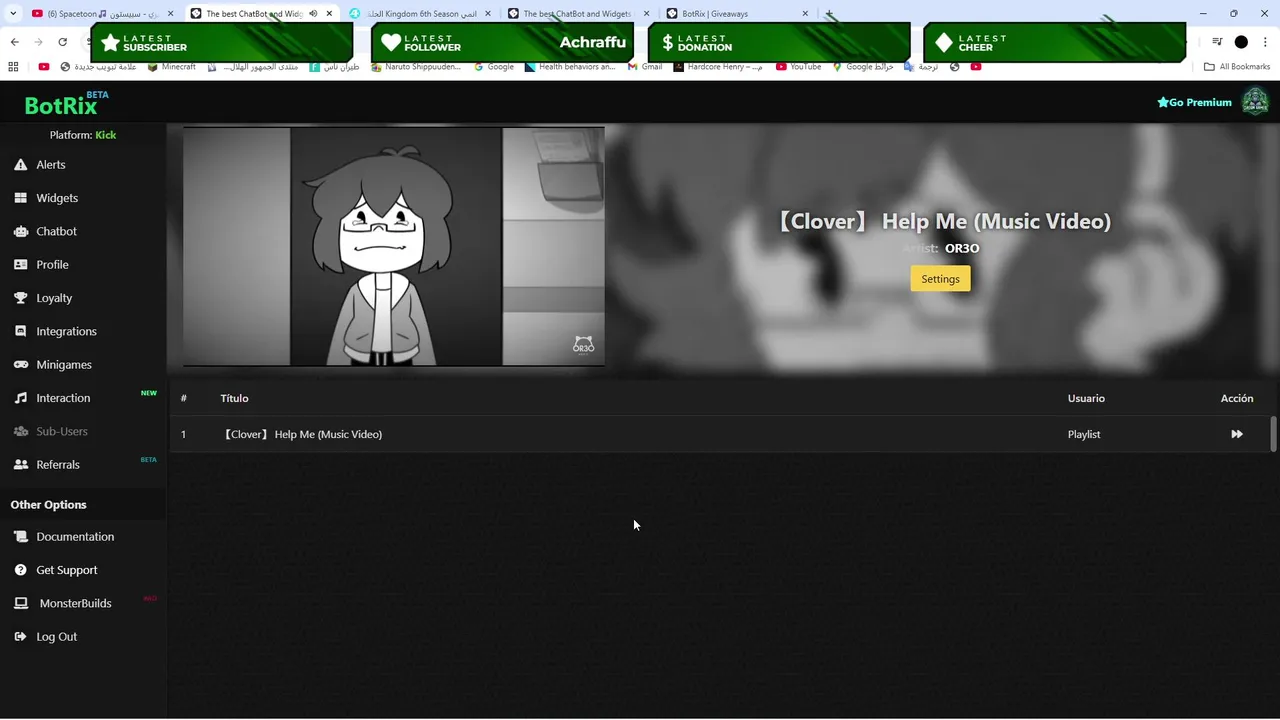Open Get Support via the question mark icon
The height and width of the screenshot is (720, 1280).
[20, 570]
